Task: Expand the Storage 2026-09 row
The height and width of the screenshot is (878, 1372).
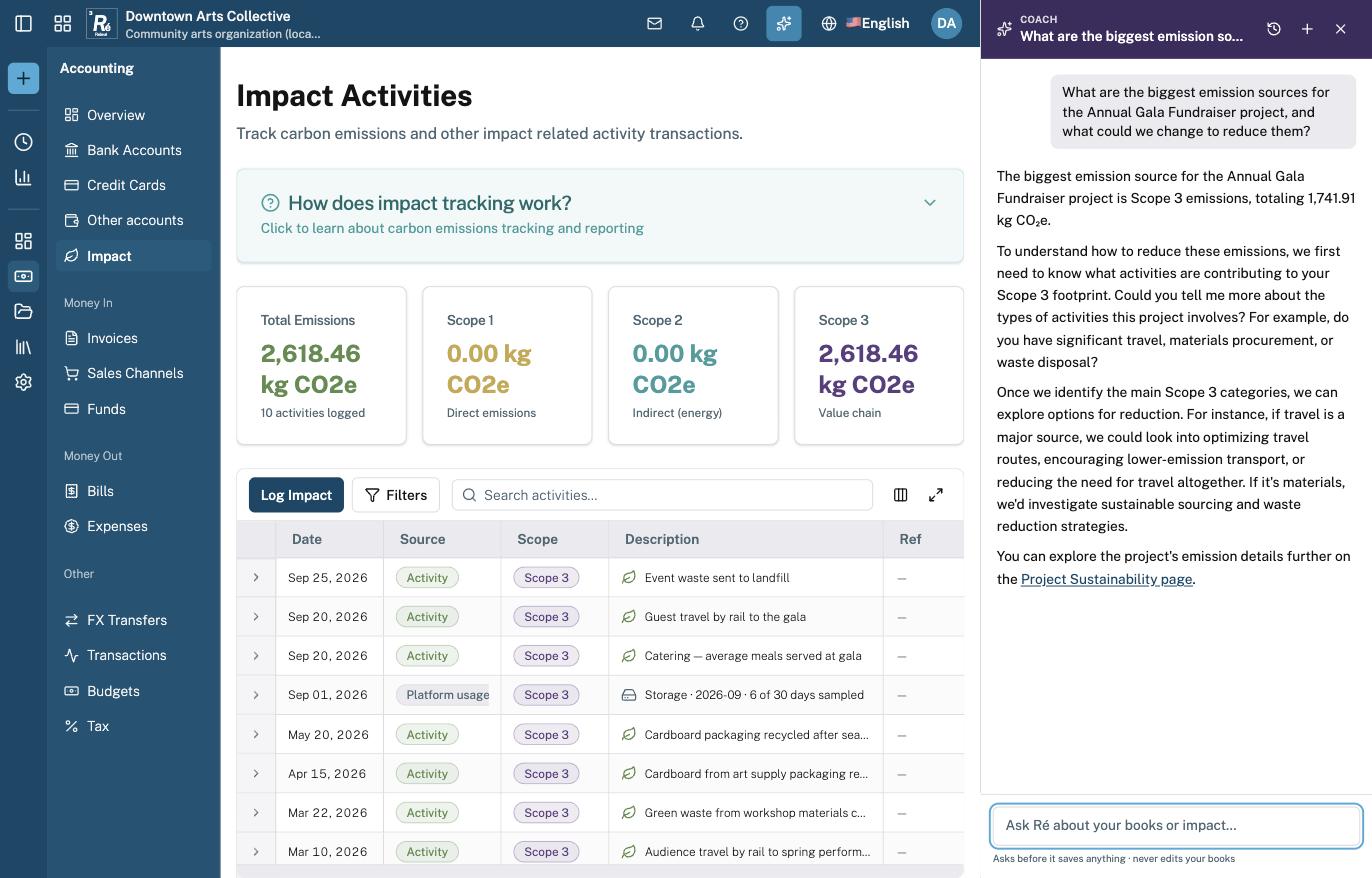Action: click(256, 695)
